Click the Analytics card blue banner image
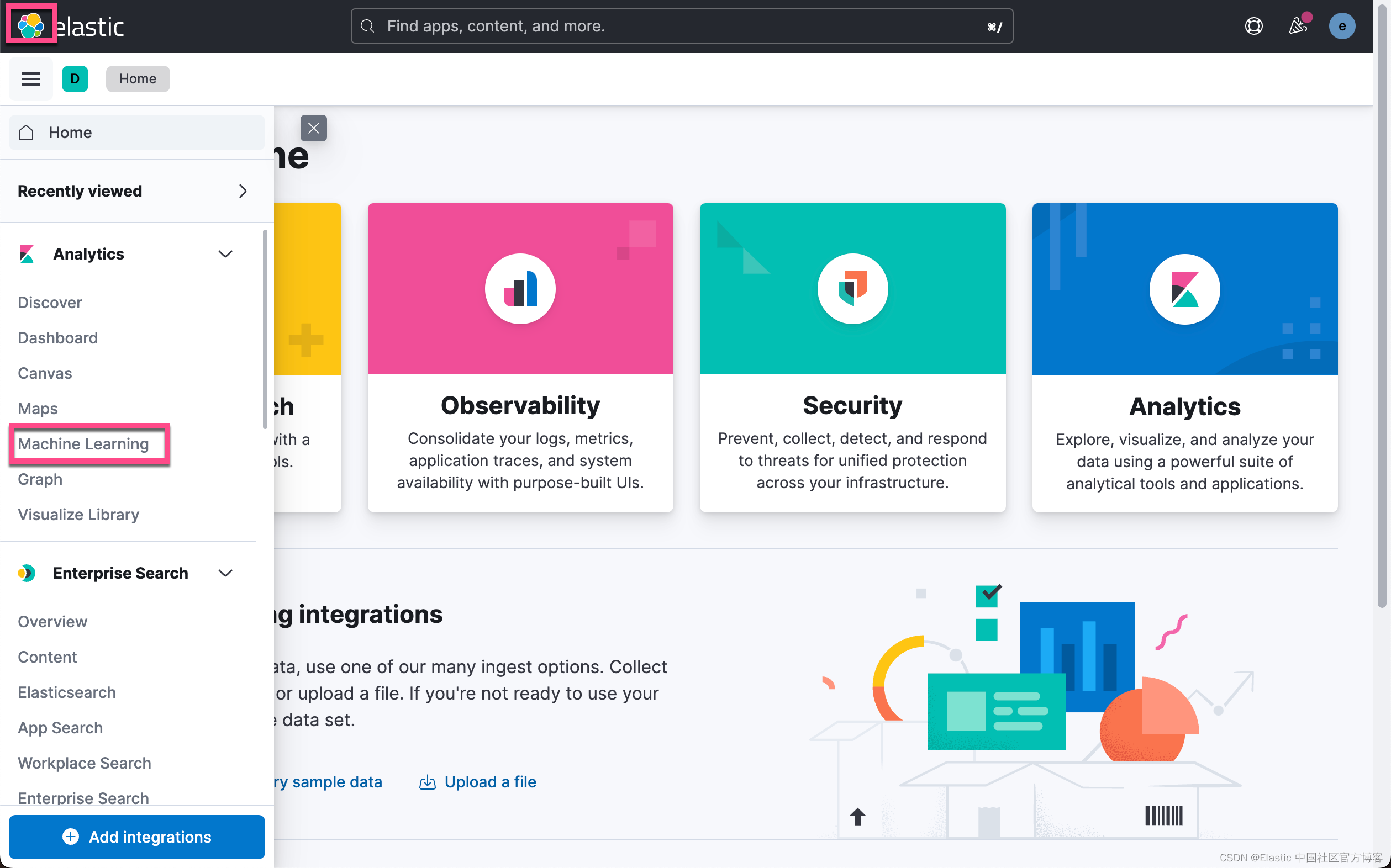The image size is (1391, 868). point(1185,289)
